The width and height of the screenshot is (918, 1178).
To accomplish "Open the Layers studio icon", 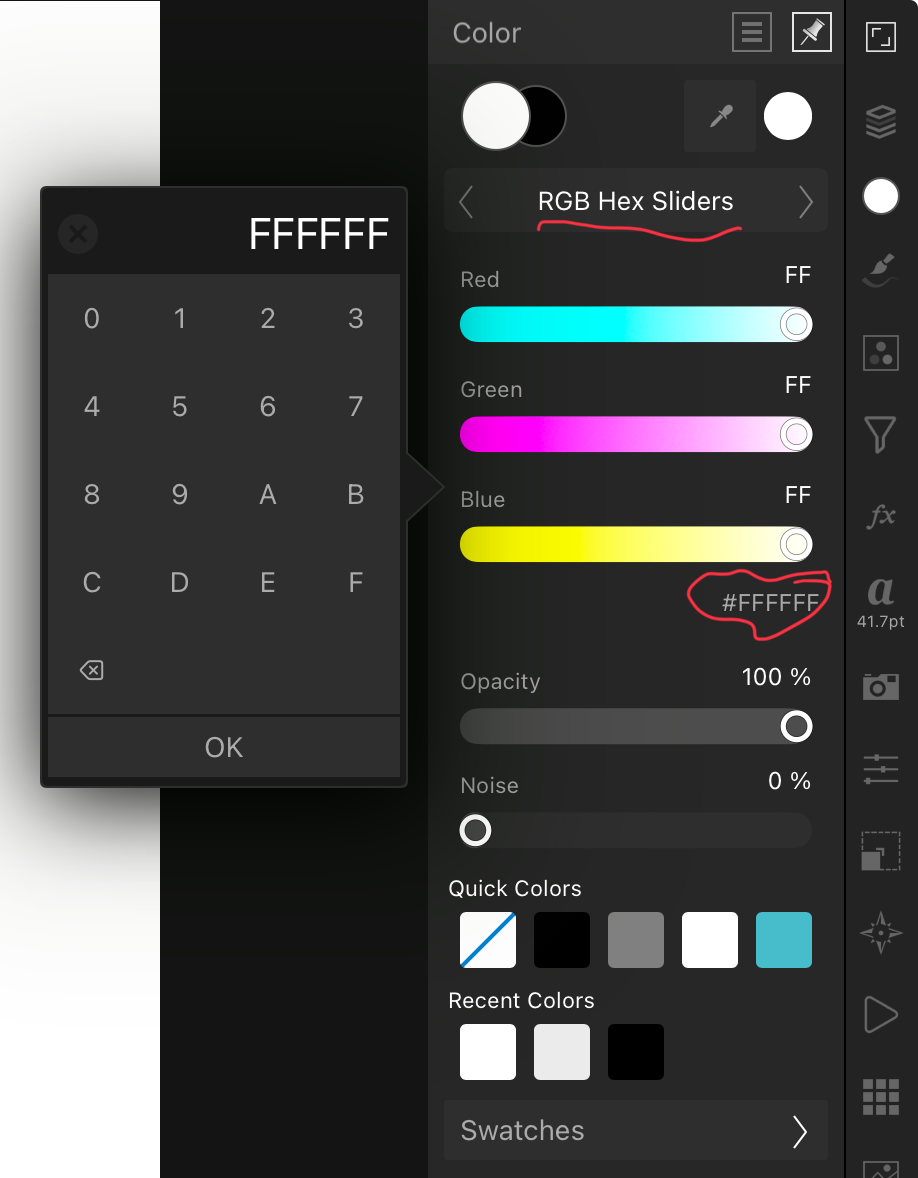I will tap(880, 121).
